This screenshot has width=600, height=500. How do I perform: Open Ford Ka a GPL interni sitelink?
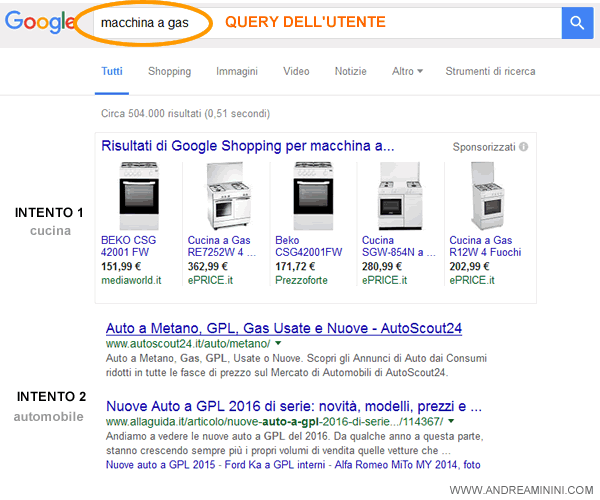pyautogui.click(x=275, y=465)
